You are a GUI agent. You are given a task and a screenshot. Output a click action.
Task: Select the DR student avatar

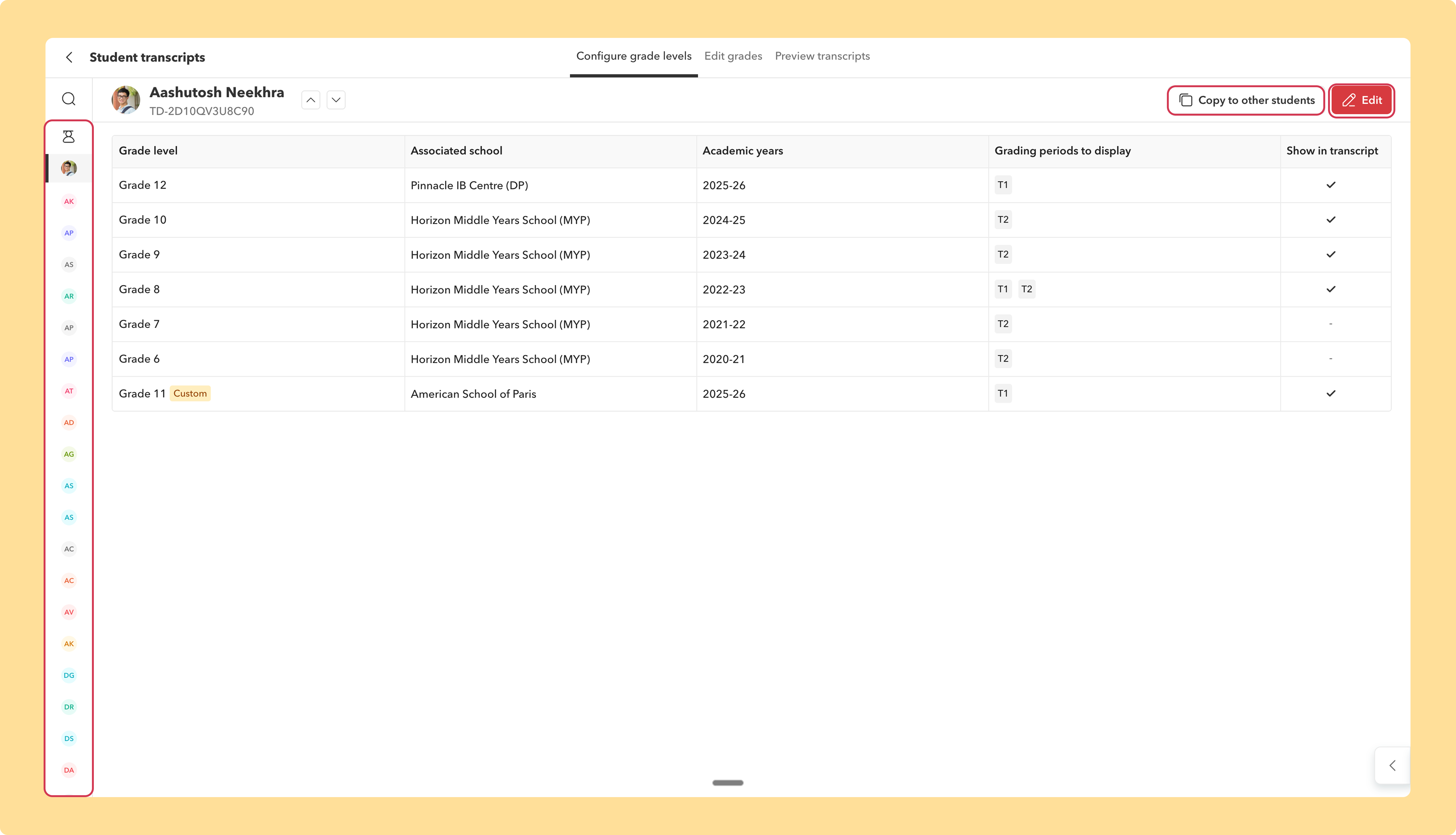point(69,707)
